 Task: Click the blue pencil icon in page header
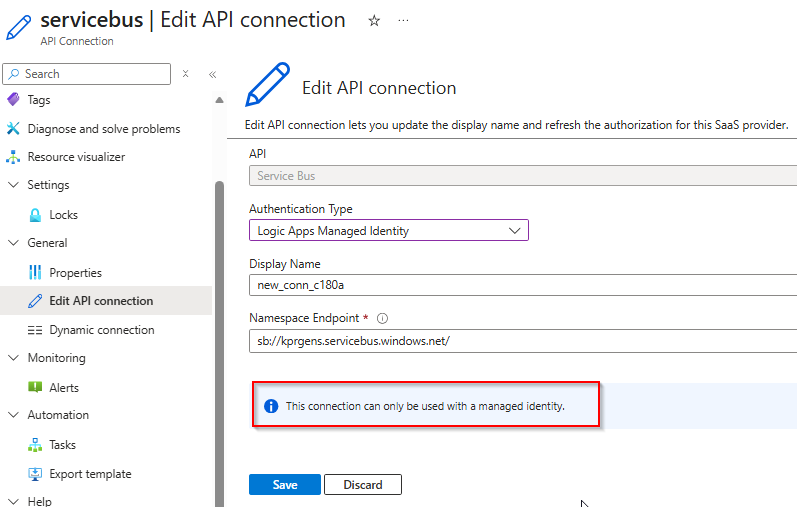point(19,27)
